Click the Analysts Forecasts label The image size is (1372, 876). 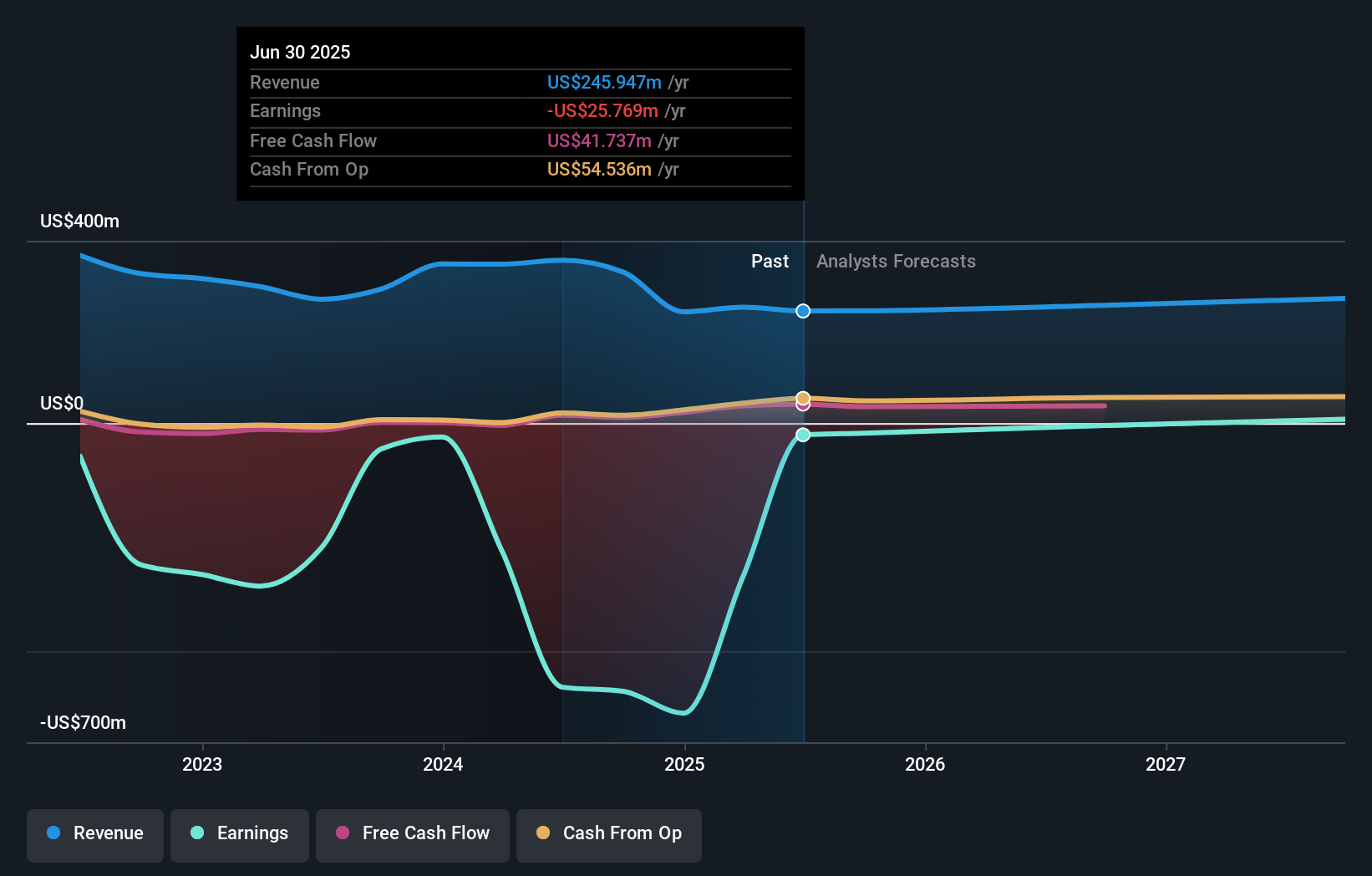click(896, 261)
